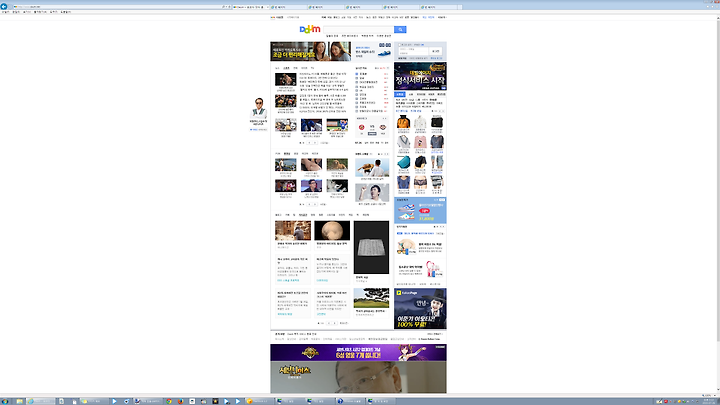720x405 pixels.
Task: Open the 즐겨찾기 menu
Action: pyautogui.click(x=40, y=12)
